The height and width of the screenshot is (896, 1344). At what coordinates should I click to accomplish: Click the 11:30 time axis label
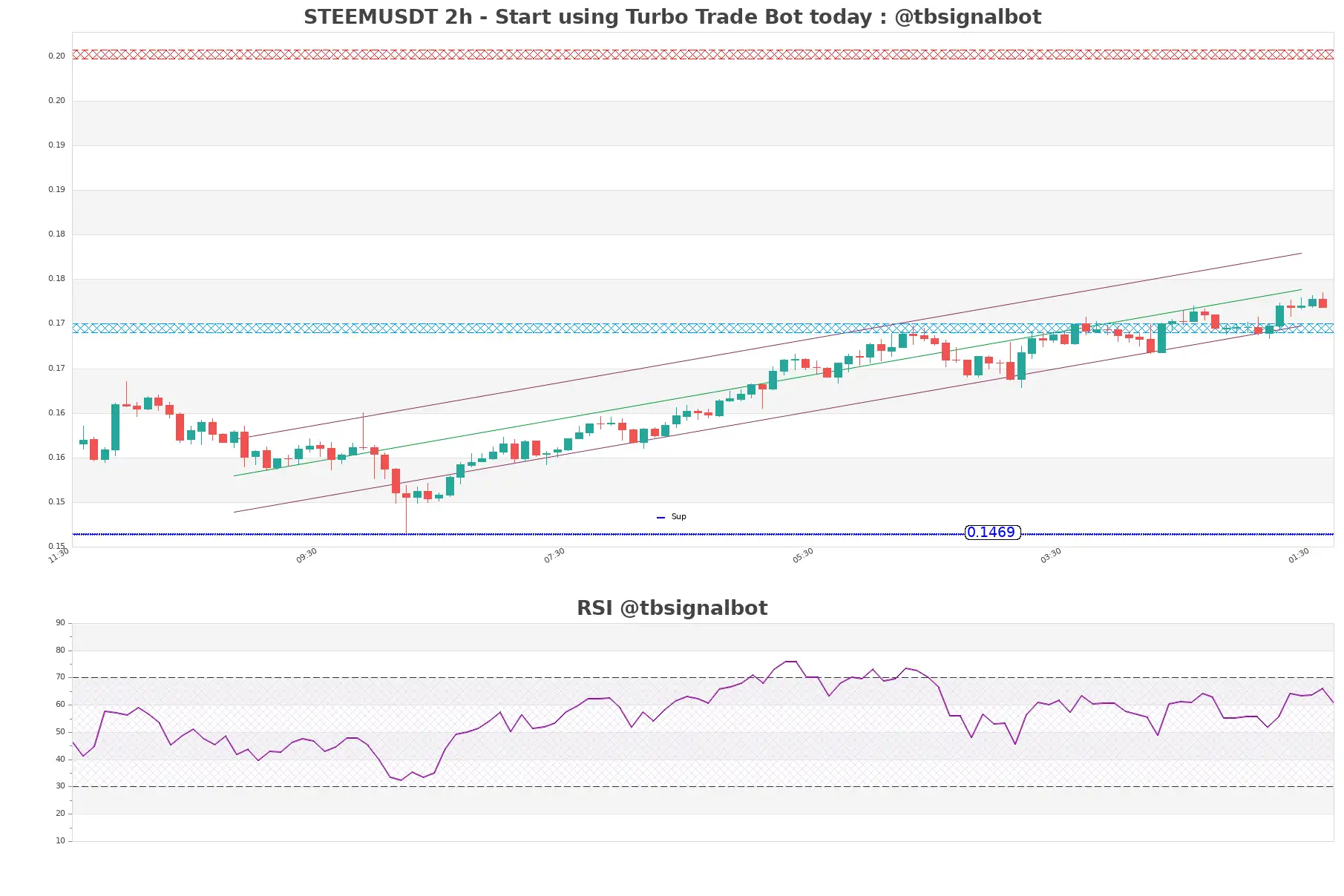[59, 556]
